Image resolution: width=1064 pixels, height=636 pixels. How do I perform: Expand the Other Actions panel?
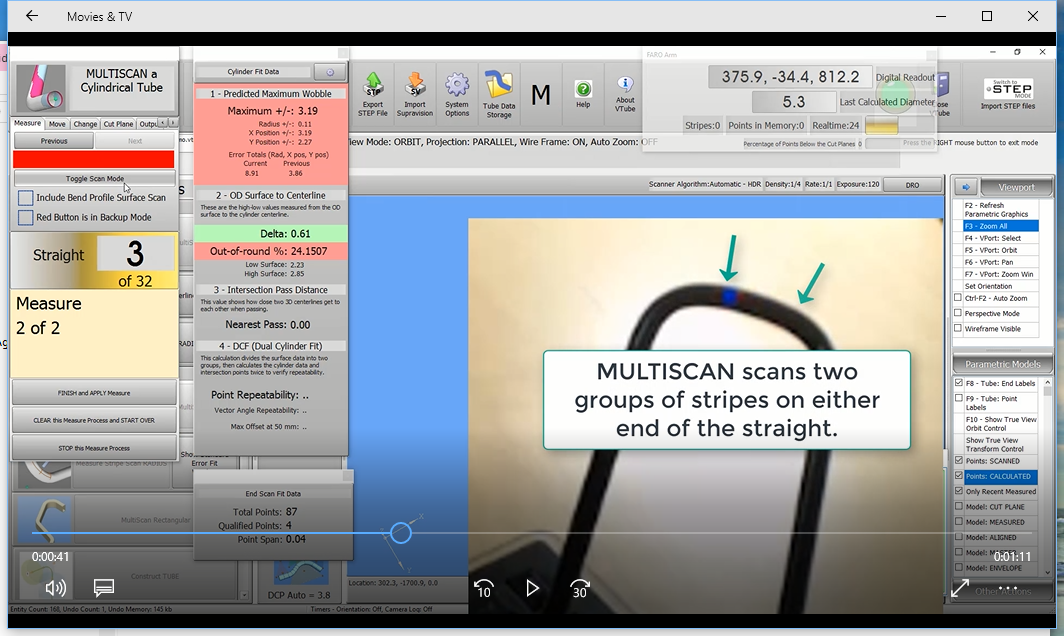coord(1002,591)
